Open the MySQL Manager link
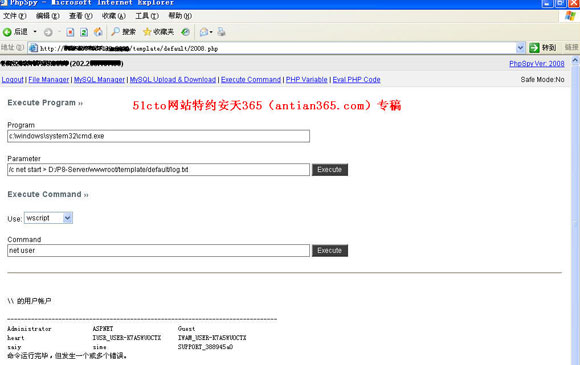The image size is (580, 365). click(x=99, y=80)
